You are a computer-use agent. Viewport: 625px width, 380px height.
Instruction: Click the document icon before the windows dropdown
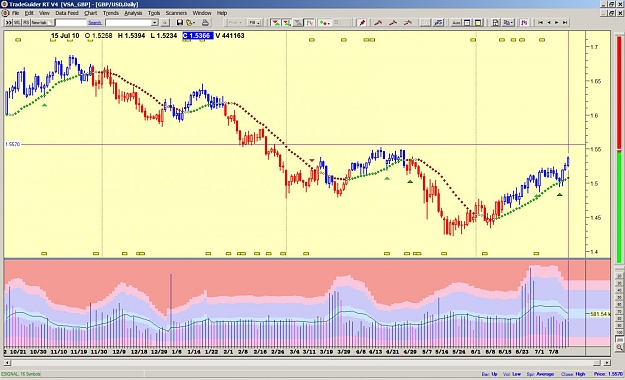[x=495, y=23]
